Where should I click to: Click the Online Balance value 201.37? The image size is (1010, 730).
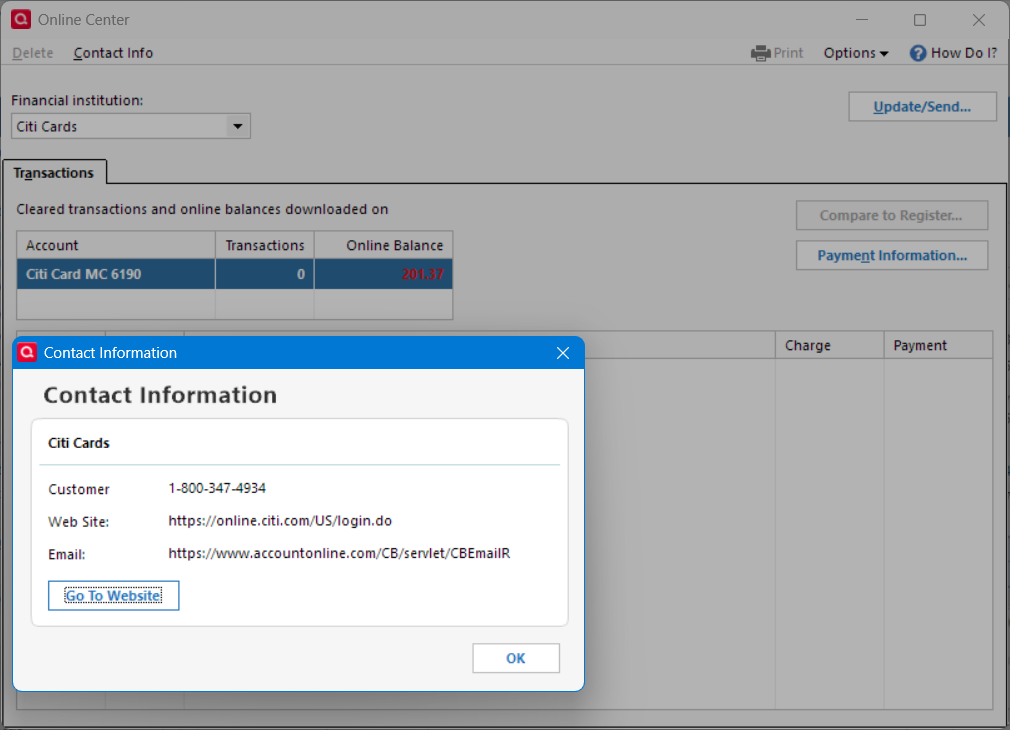[423, 274]
